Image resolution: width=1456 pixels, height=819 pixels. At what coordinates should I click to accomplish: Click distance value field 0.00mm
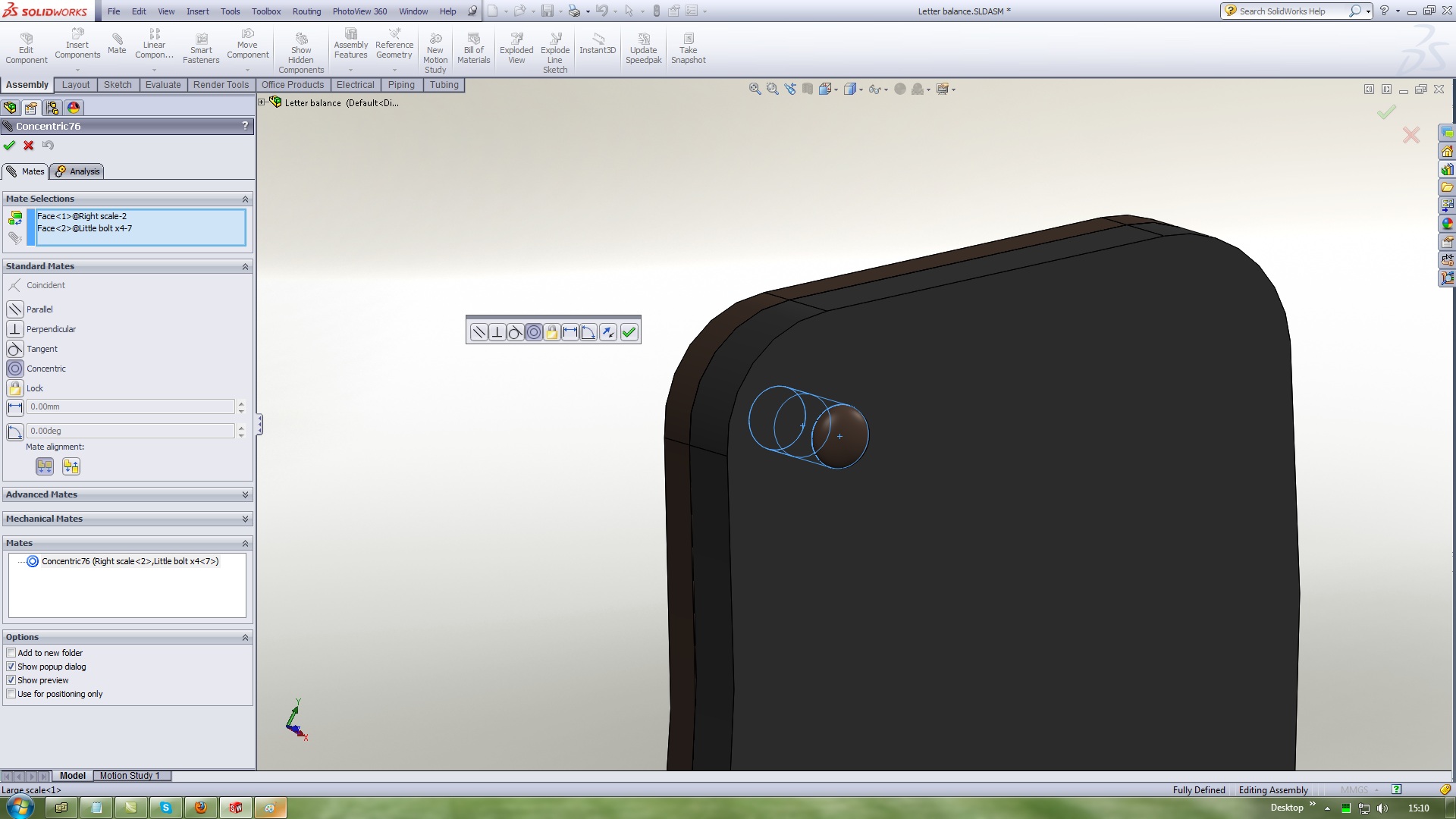131,407
